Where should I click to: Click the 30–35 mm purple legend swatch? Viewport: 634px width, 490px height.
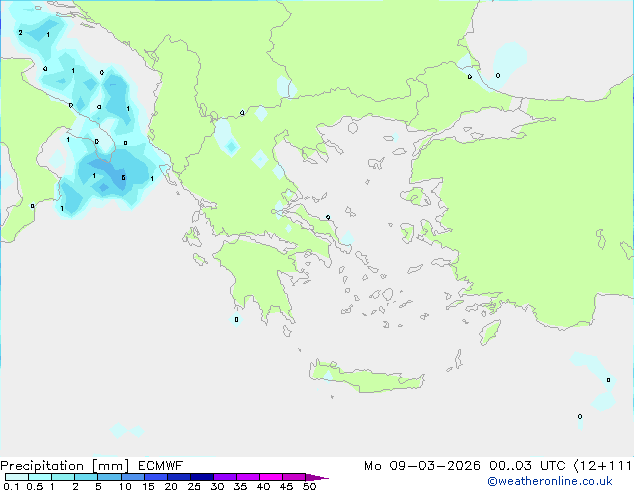coord(224,477)
